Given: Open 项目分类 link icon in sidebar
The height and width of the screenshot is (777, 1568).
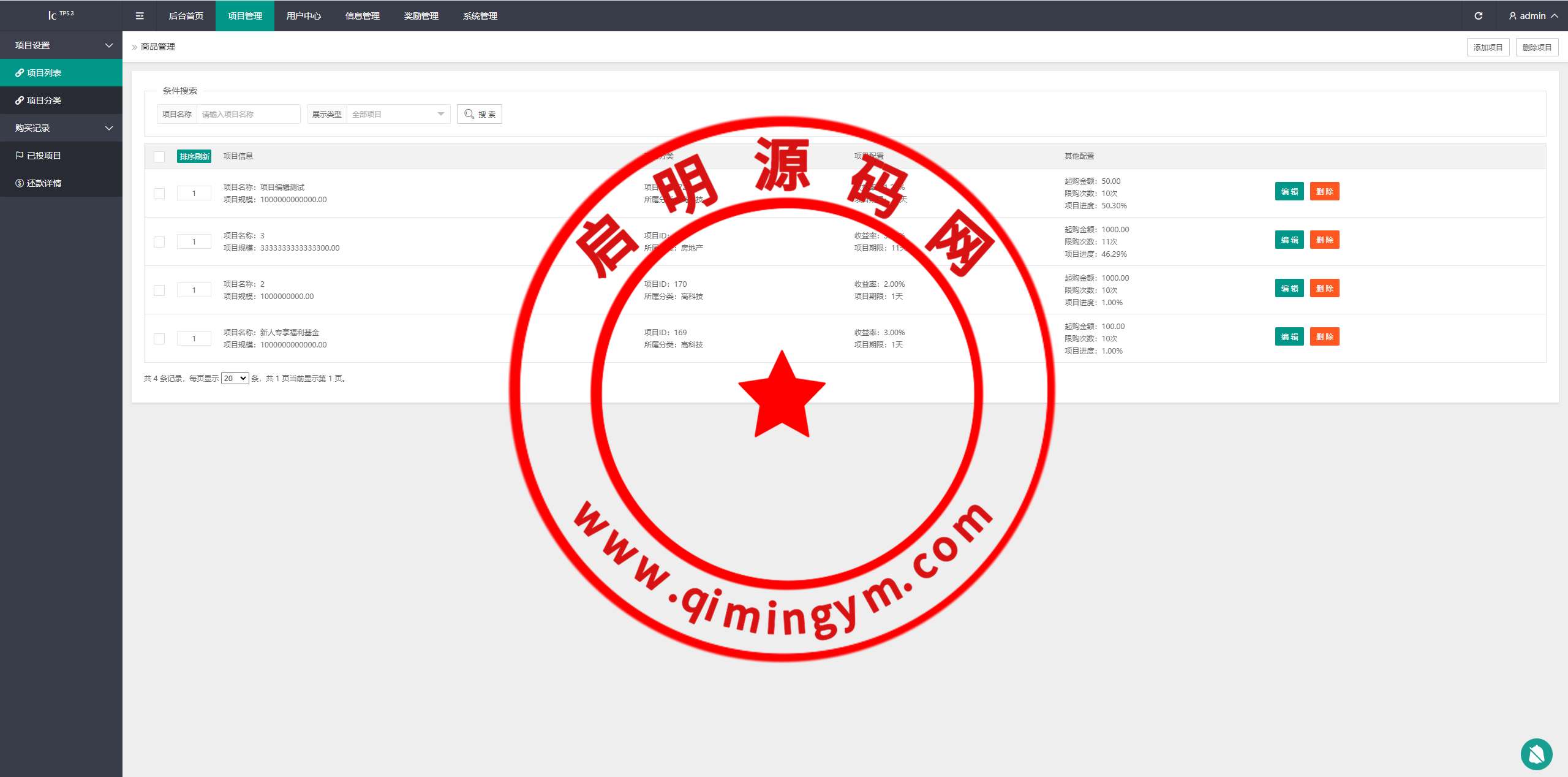Looking at the screenshot, I should click(20, 100).
